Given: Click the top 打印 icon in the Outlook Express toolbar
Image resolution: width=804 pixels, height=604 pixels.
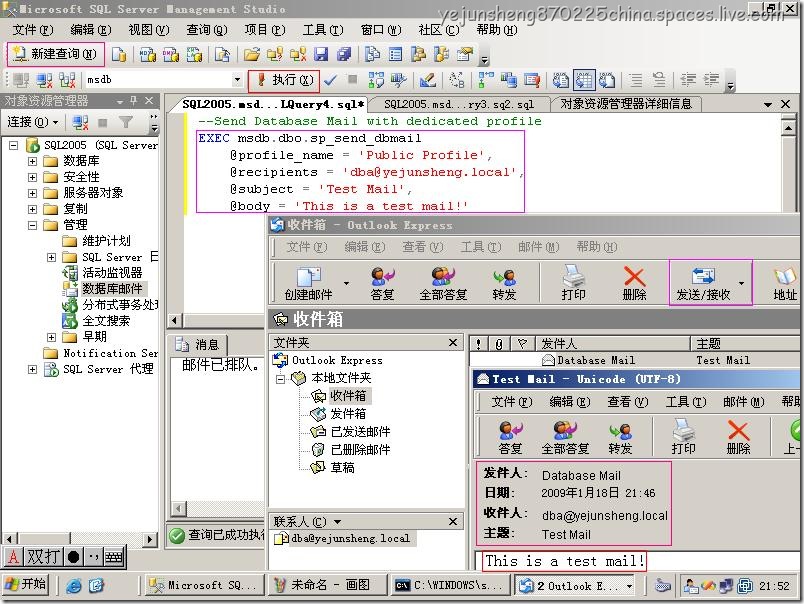Looking at the screenshot, I should [x=573, y=284].
